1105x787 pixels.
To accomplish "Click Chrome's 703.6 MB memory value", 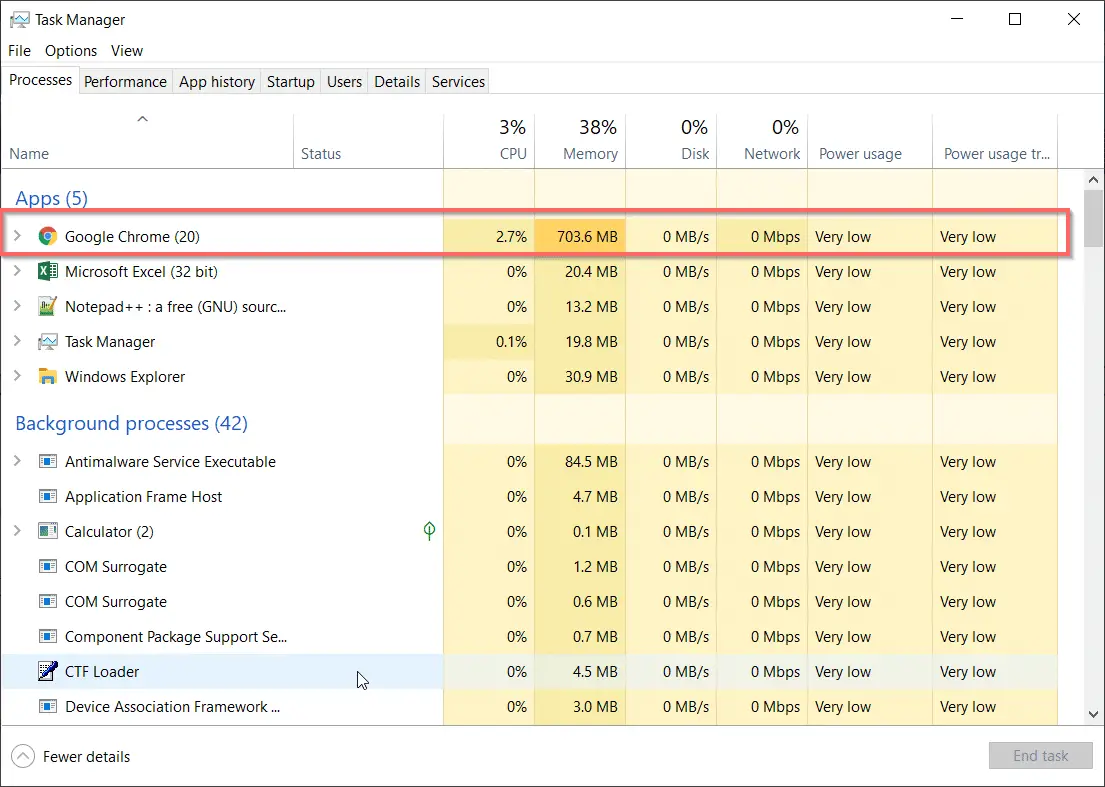I will pyautogui.click(x=586, y=237).
